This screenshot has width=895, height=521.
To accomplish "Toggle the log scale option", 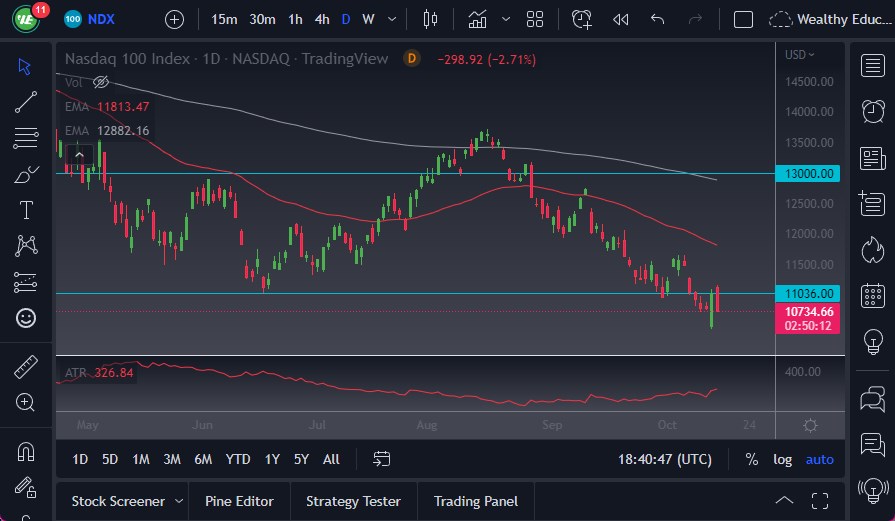I will coord(782,459).
